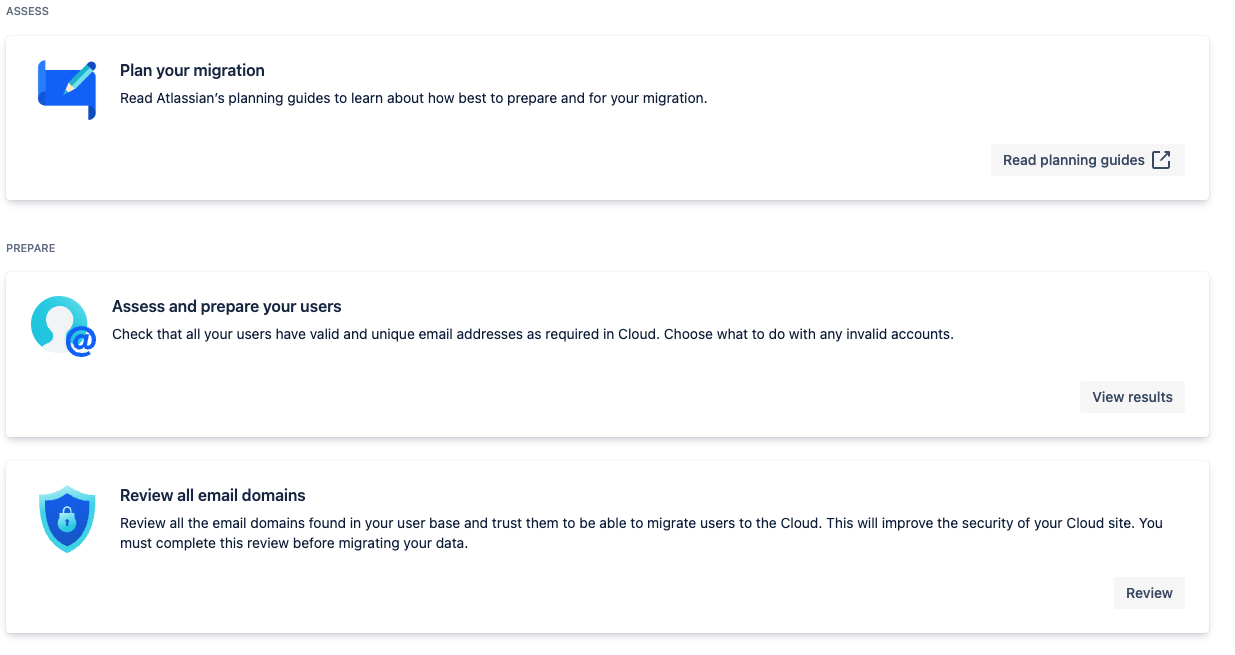Click the shield icon for email domains
The width and height of the screenshot is (1235, 655).
click(x=67, y=519)
